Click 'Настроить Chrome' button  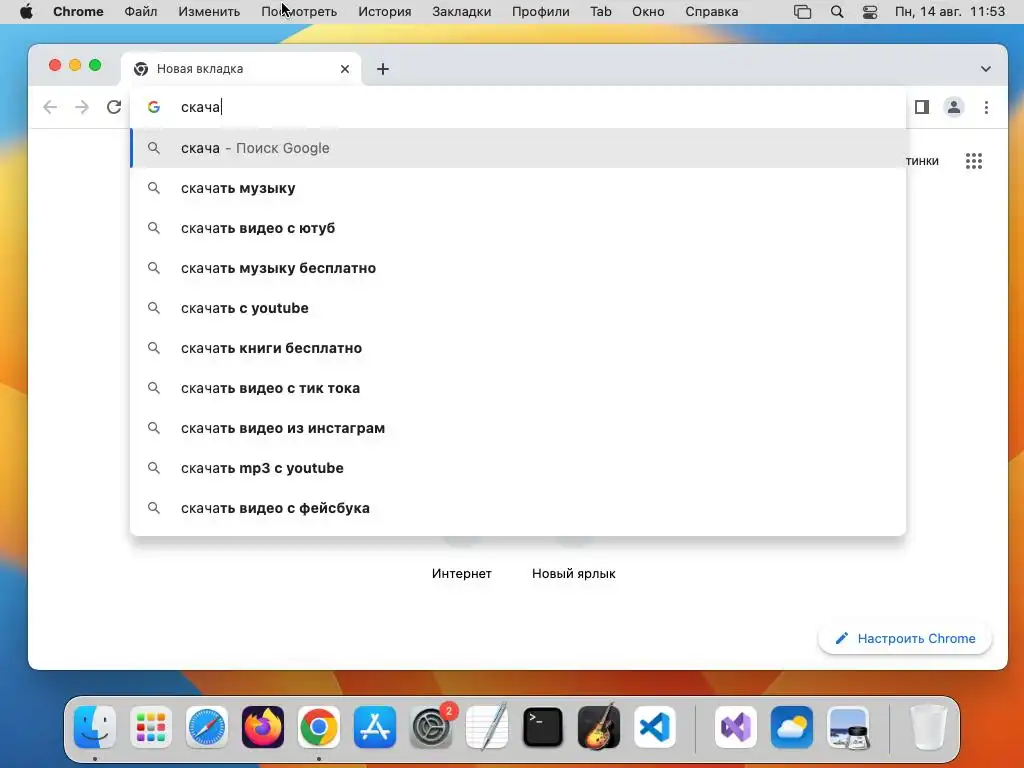tap(904, 639)
